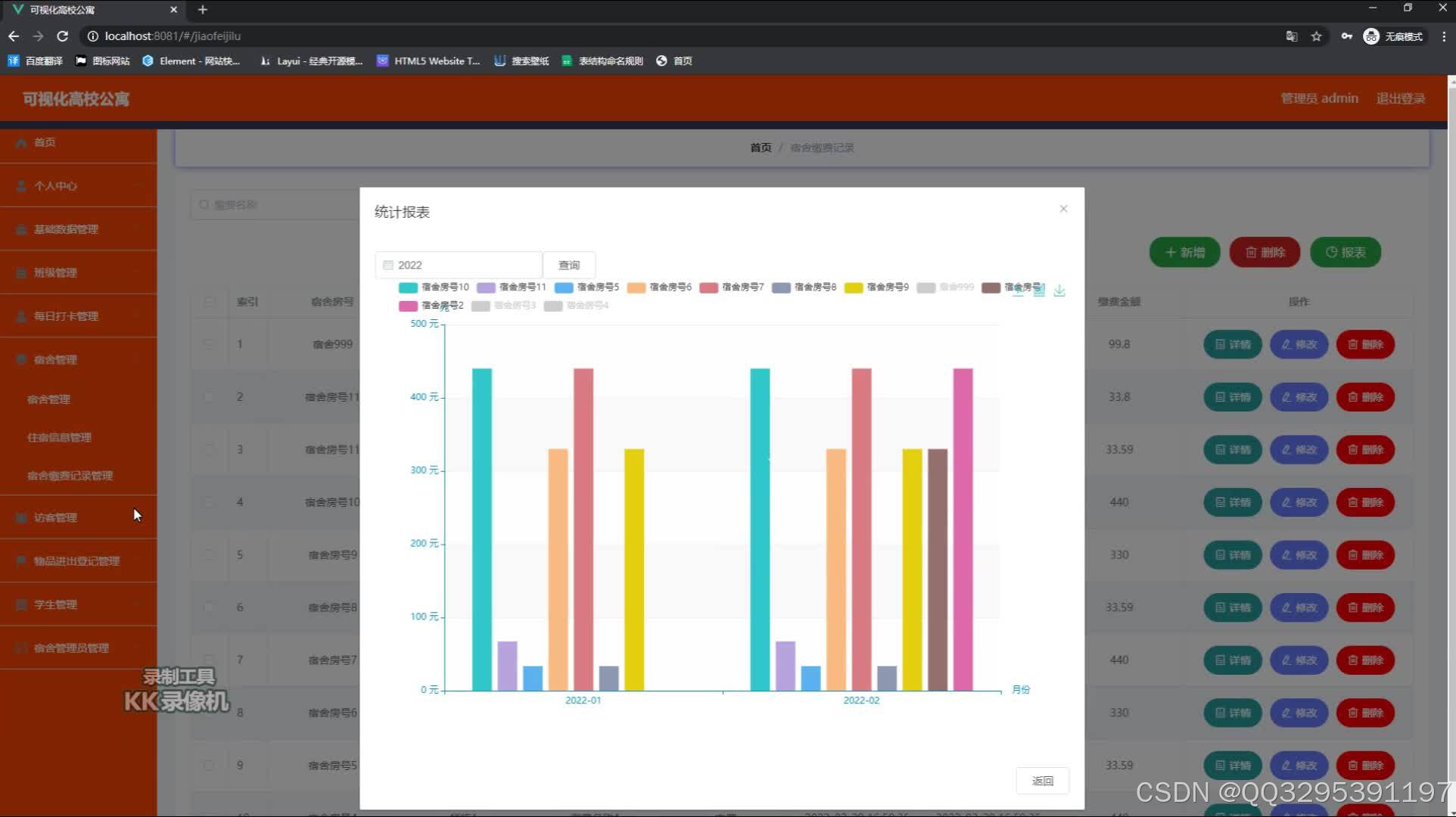This screenshot has height=817, width=1456.
Task: Open 搜索壁纸 bookmark
Action: click(521, 61)
